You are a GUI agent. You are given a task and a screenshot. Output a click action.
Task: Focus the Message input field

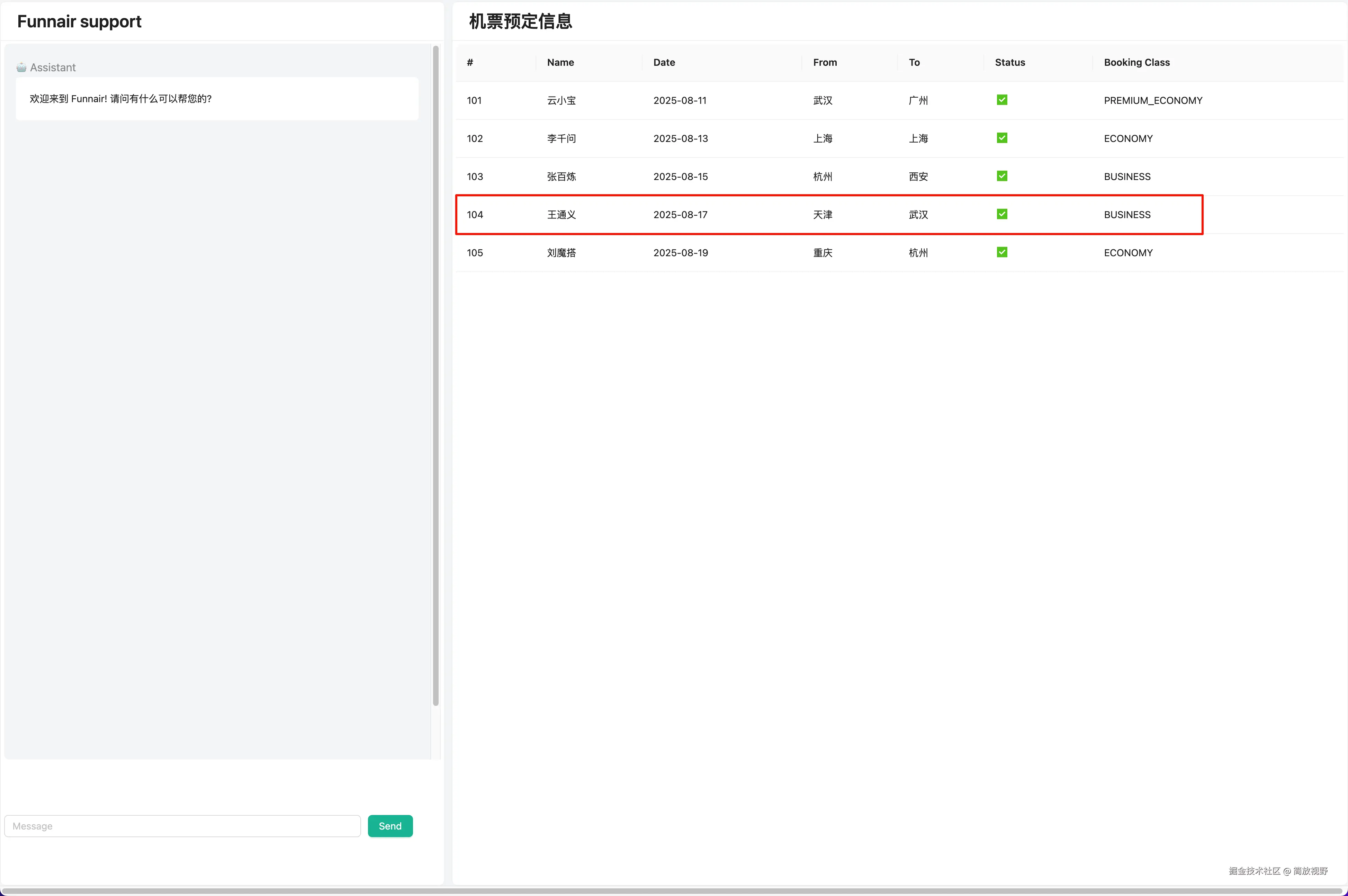tap(182, 826)
